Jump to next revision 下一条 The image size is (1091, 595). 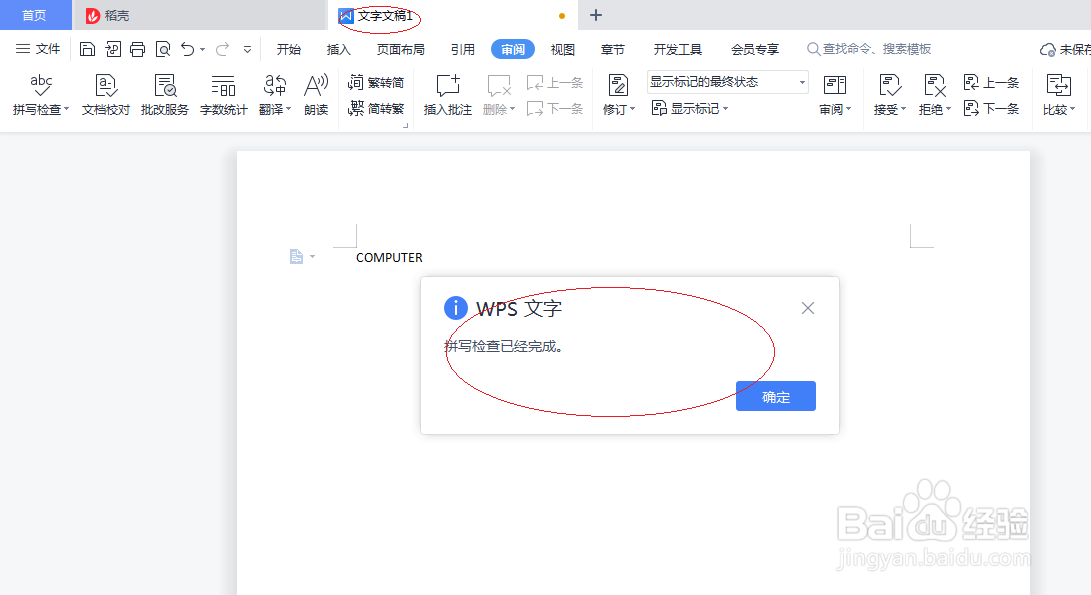click(x=992, y=109)
